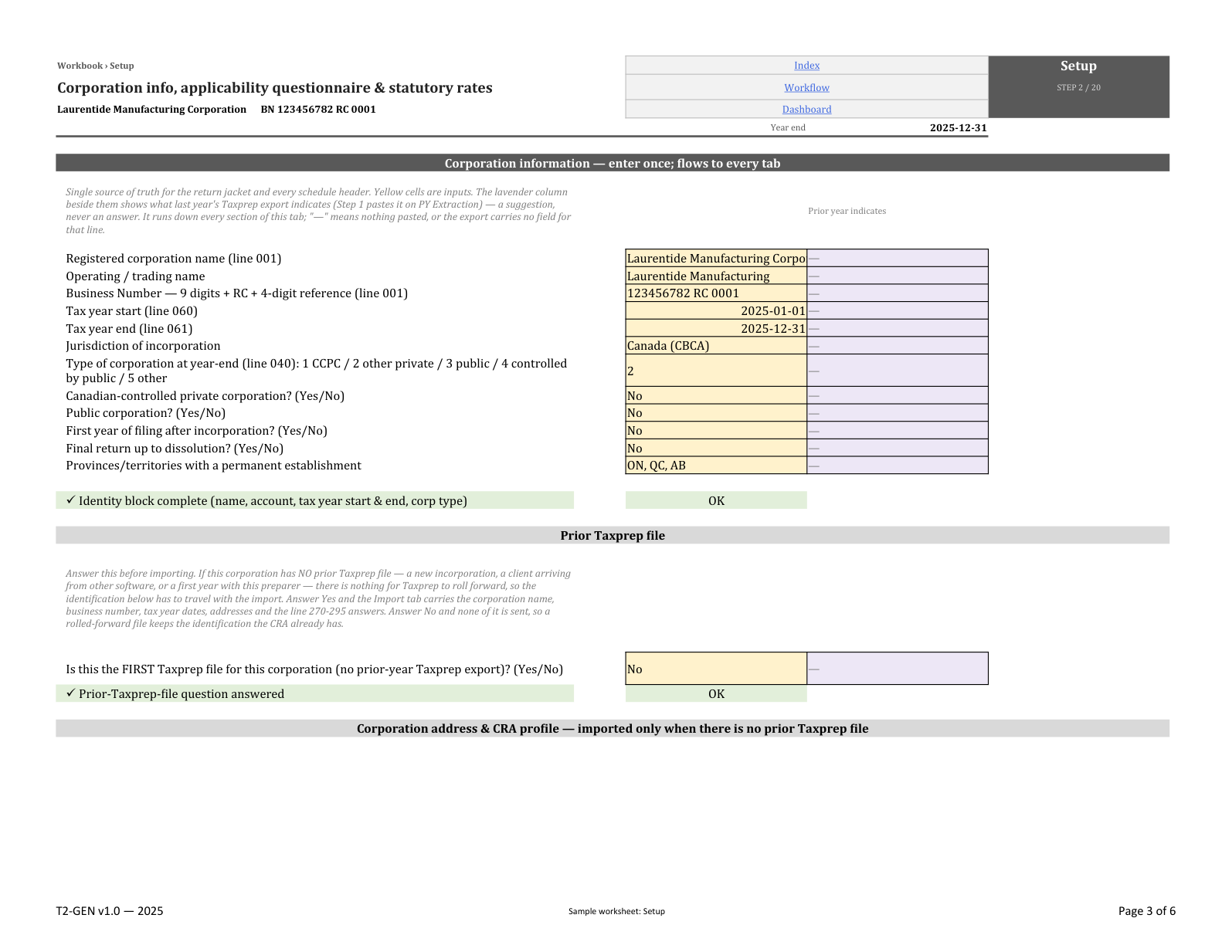Screen dimensions: 1232x952
Task: Select the operating / trading name input cell
Action: tap(716, 276)
